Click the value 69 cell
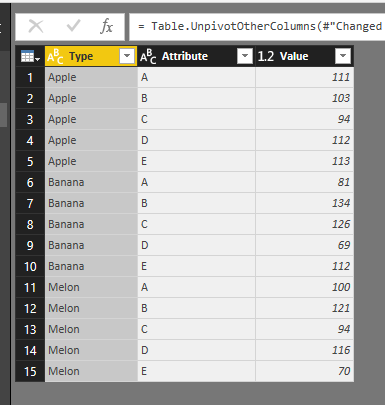Viewport: 385px width, 405px height. pos(304,245)
